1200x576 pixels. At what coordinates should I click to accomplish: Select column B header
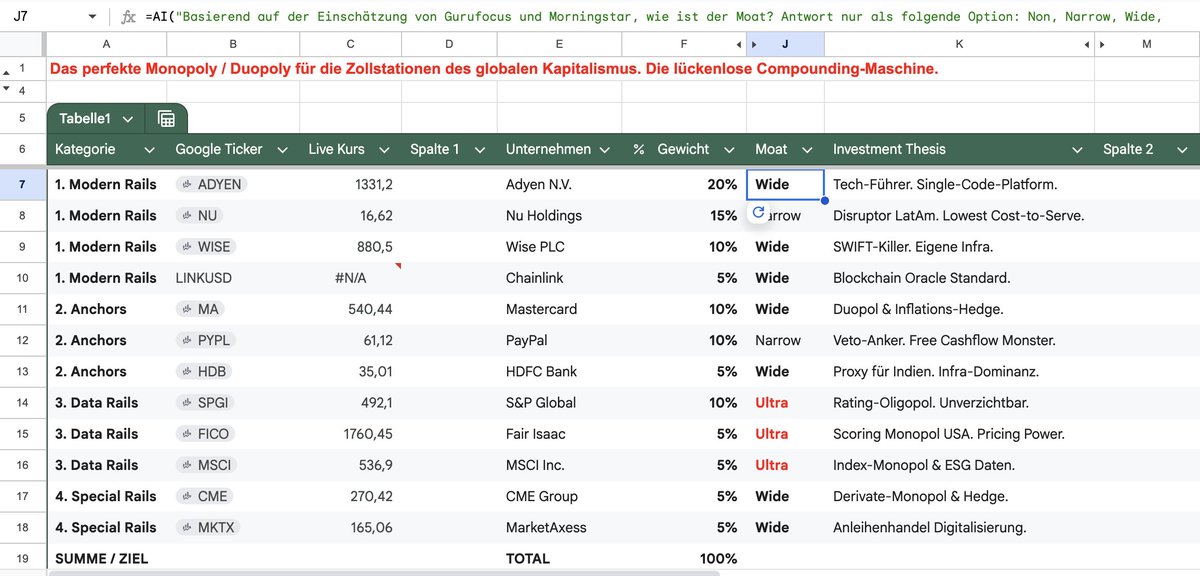pyautogui.click(x=233, y=44)
